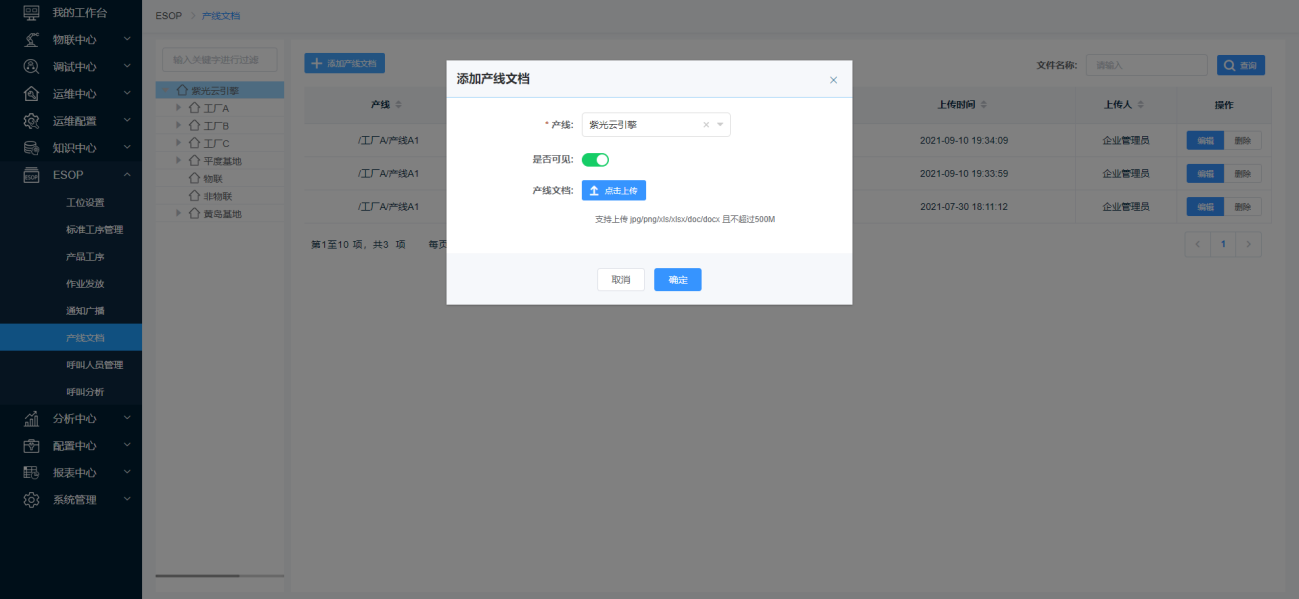
Task: Click 取消 to cancel the dialog
Action: [620, 280]
